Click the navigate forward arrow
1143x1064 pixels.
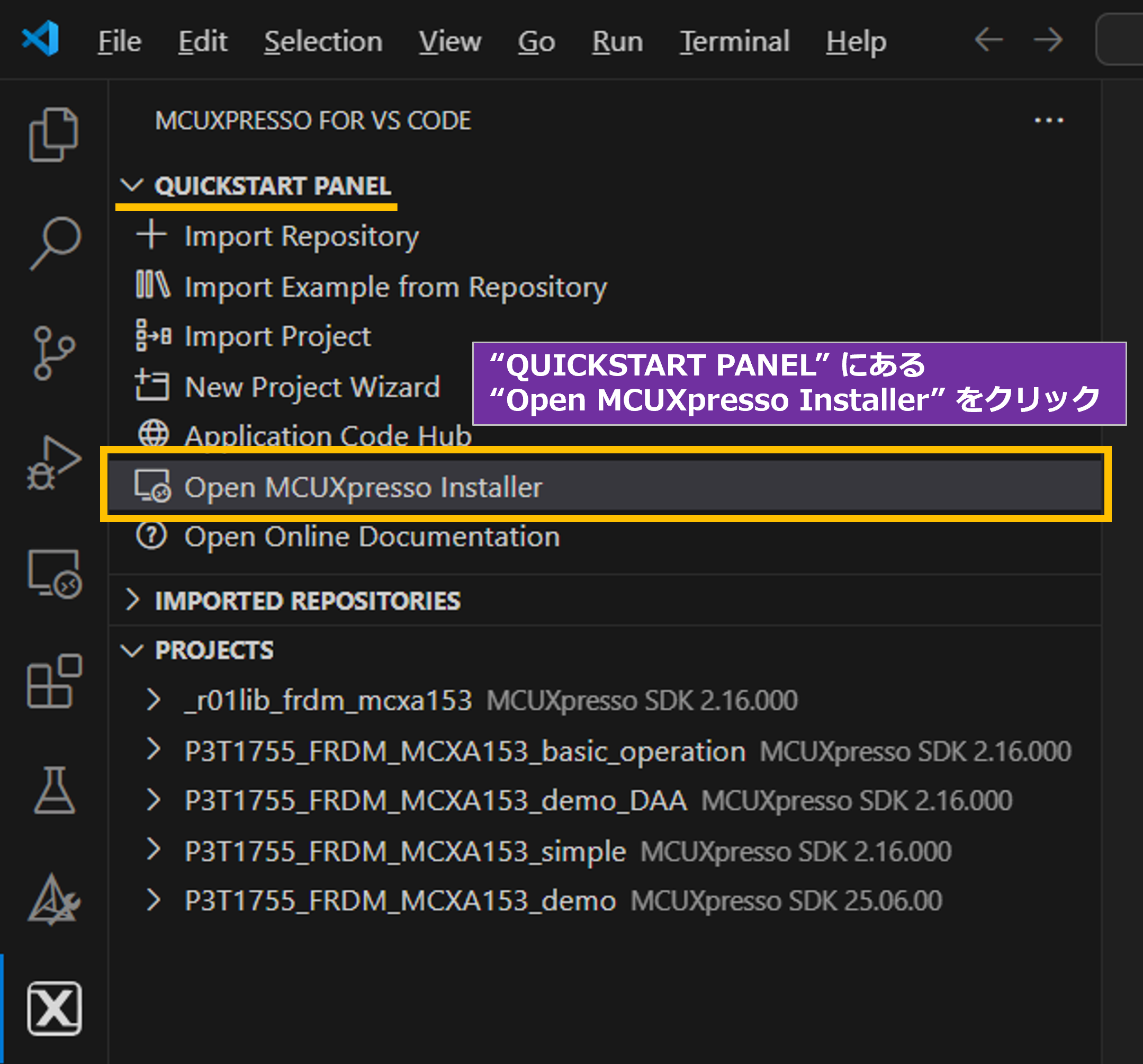pos(1048,40)
